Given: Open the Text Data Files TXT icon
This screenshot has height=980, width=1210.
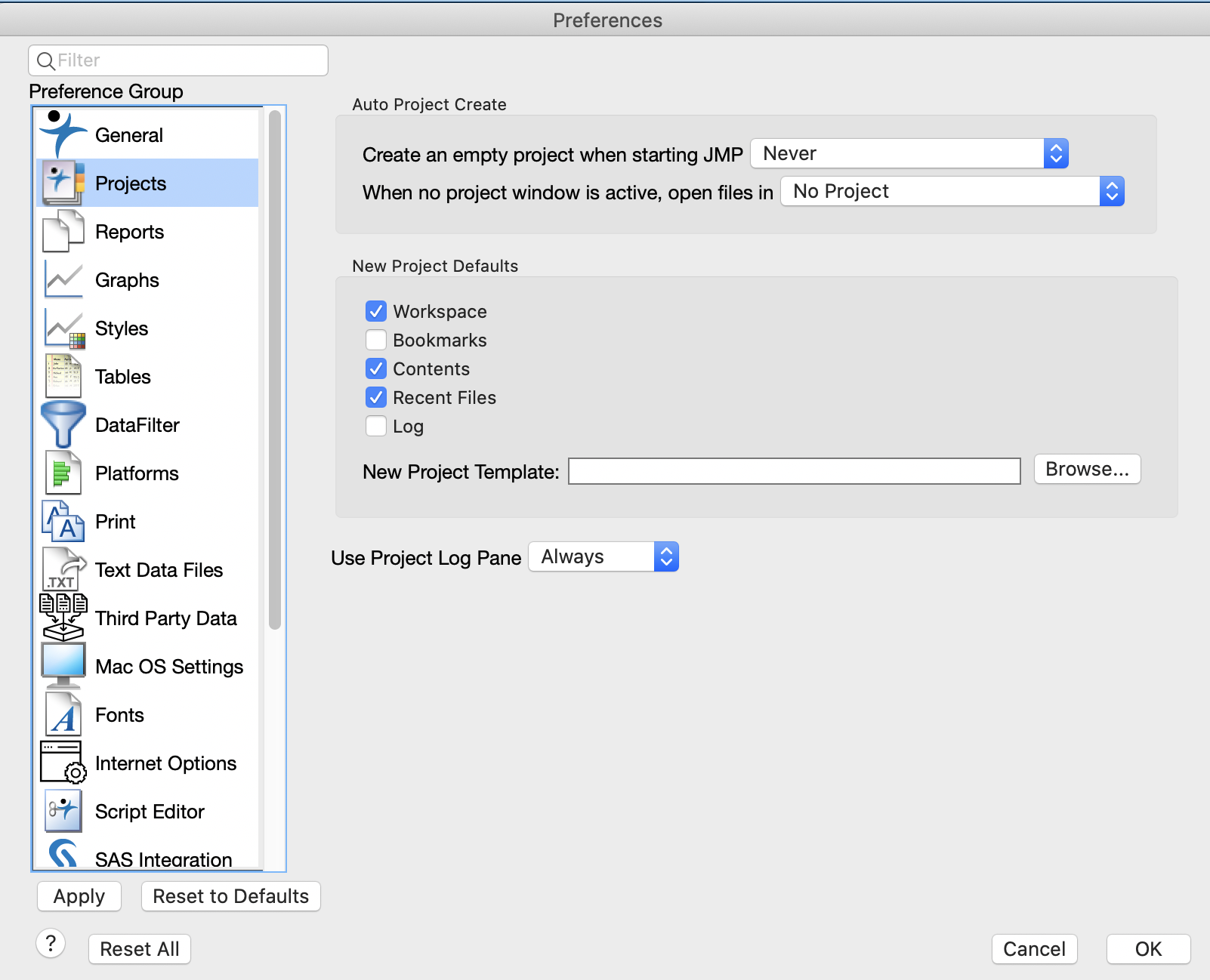Looking at the screenshot, I should point(63,570).
